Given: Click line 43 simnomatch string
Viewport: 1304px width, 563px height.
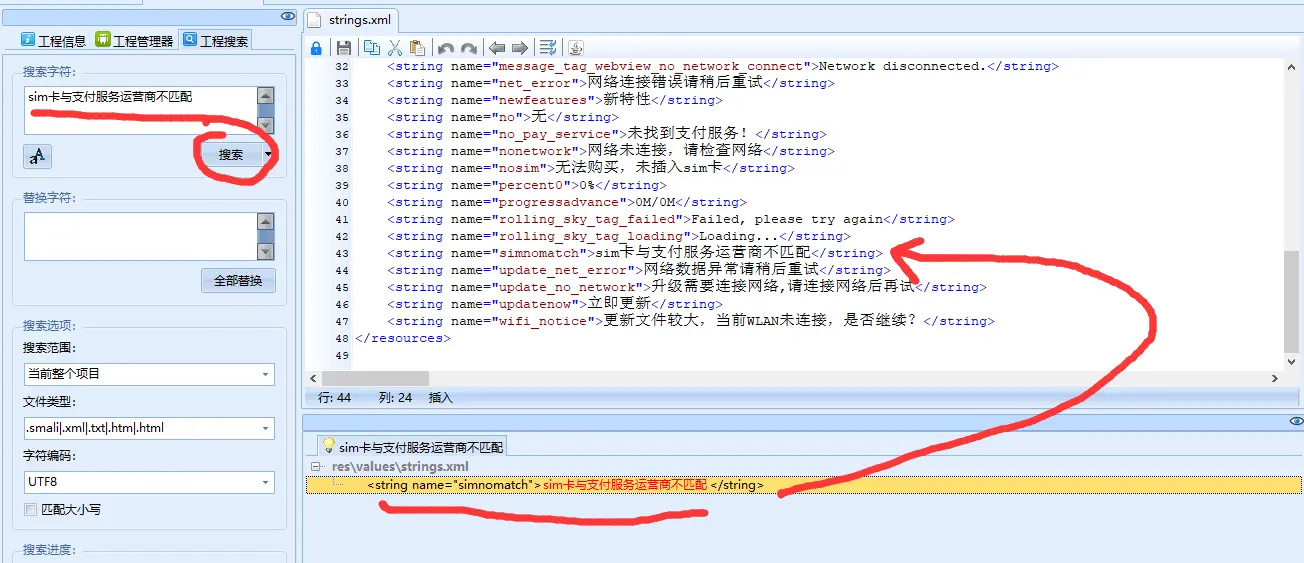Looking at the screenshot, I should pos(635,253).
